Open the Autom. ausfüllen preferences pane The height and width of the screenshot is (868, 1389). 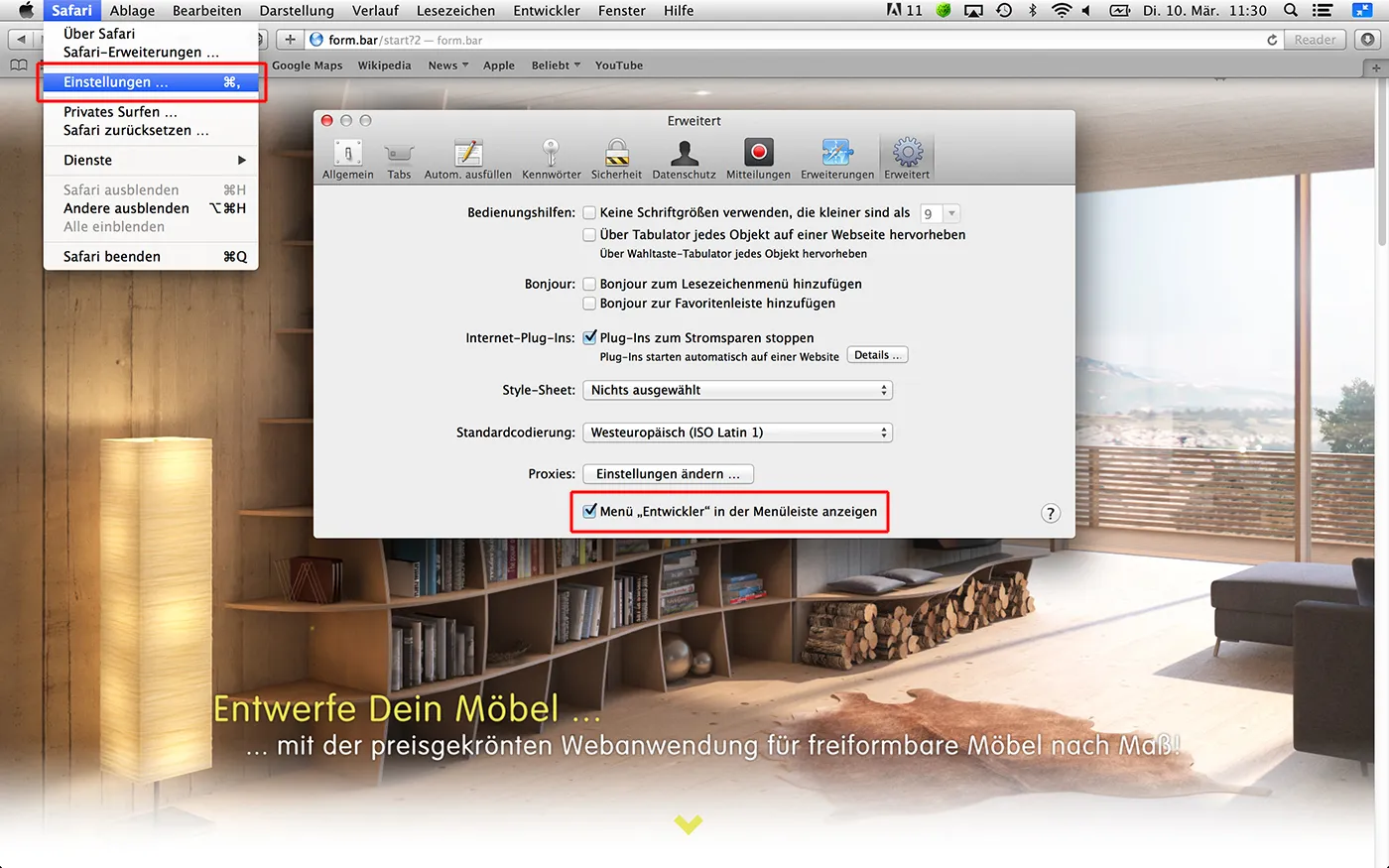point(468,160)
